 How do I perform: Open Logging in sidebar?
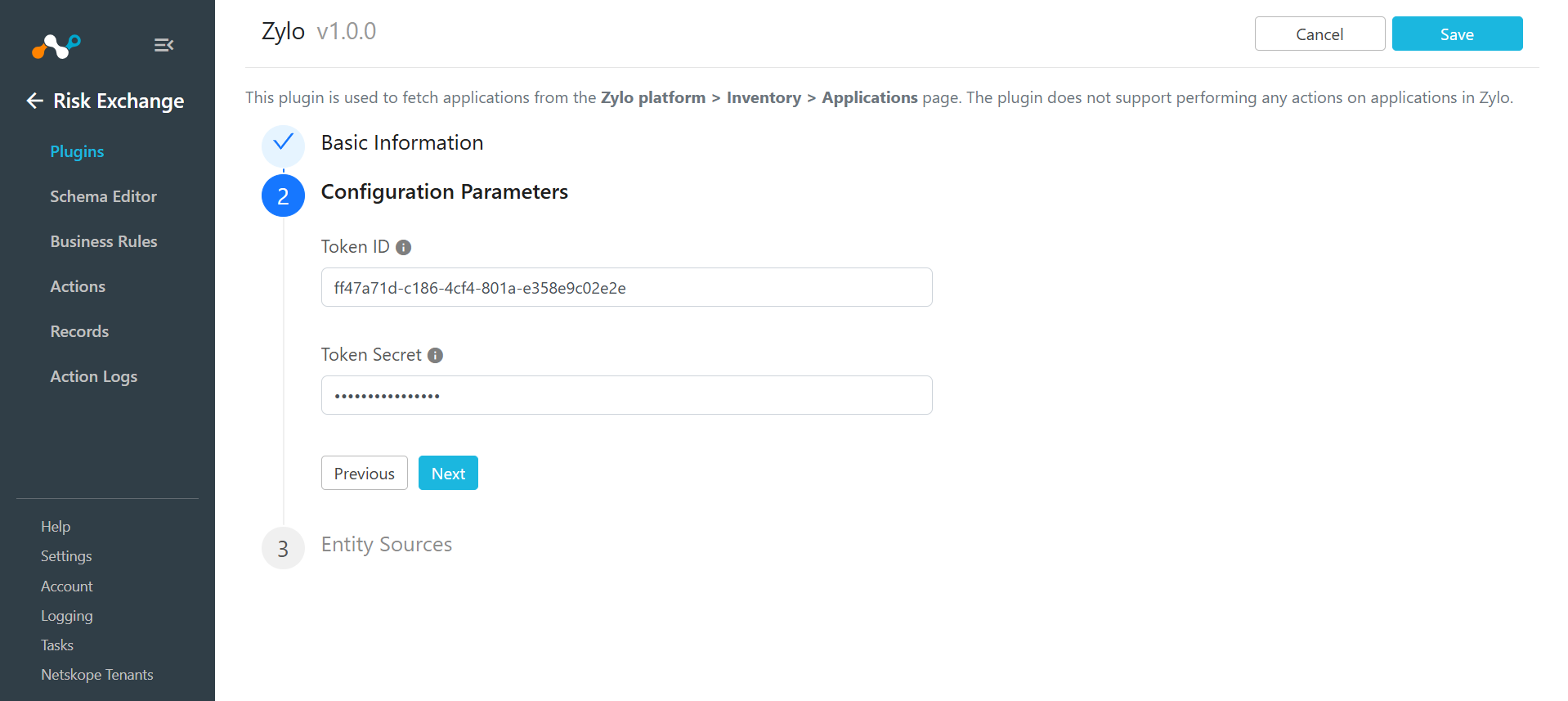point(67,616)
